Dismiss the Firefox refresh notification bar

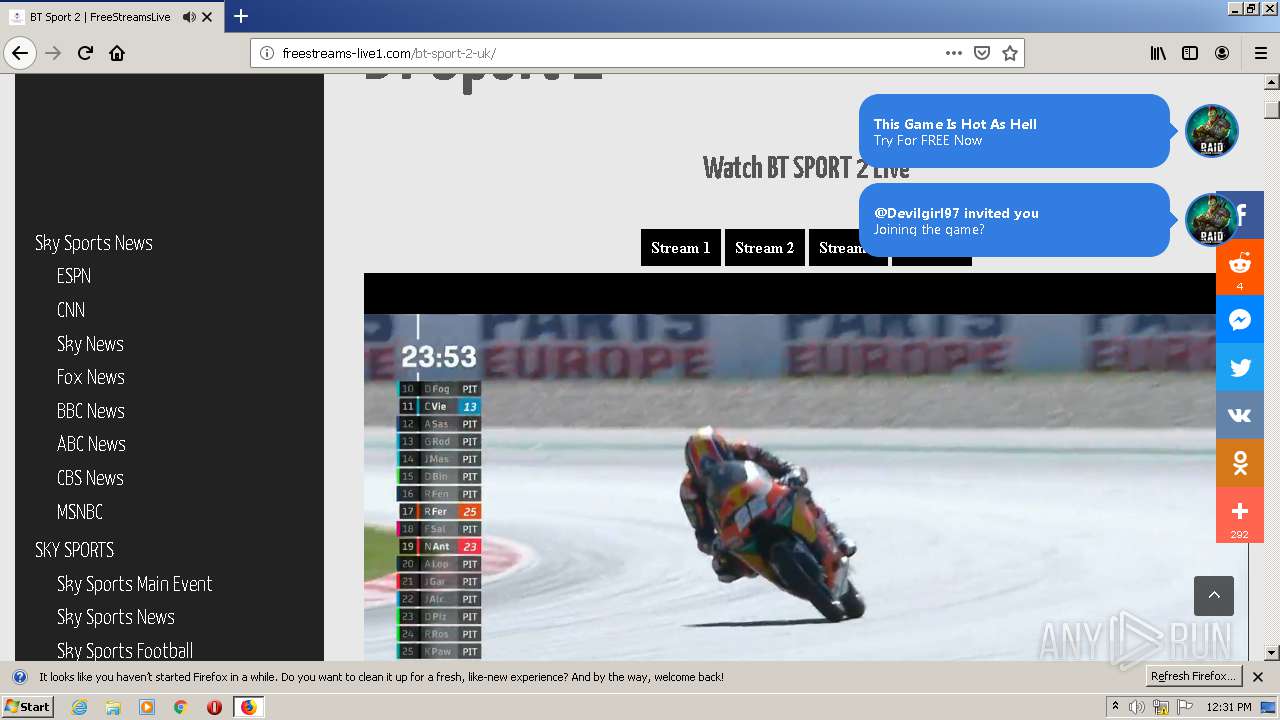(1258, 677)
